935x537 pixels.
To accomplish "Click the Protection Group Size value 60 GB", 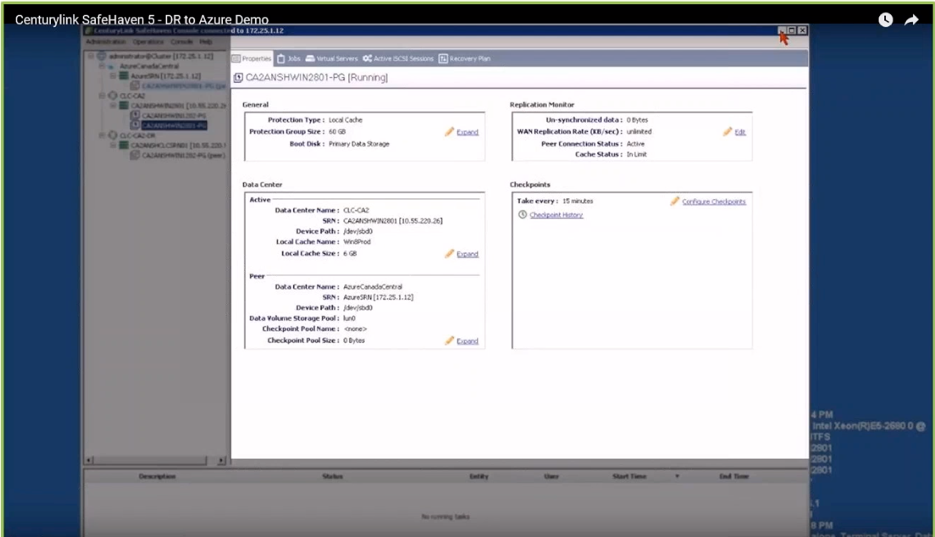I will pyautogui.click(x=337, y=132).
